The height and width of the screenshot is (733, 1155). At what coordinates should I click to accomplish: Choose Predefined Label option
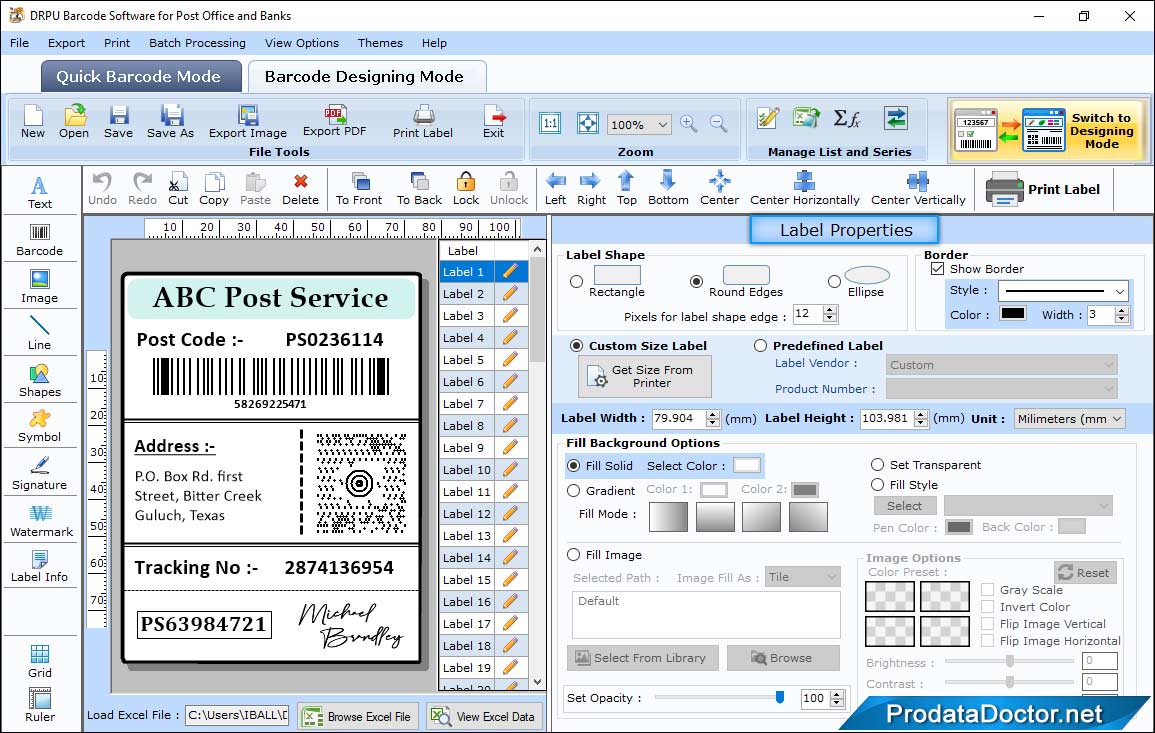tap(760, 346)
